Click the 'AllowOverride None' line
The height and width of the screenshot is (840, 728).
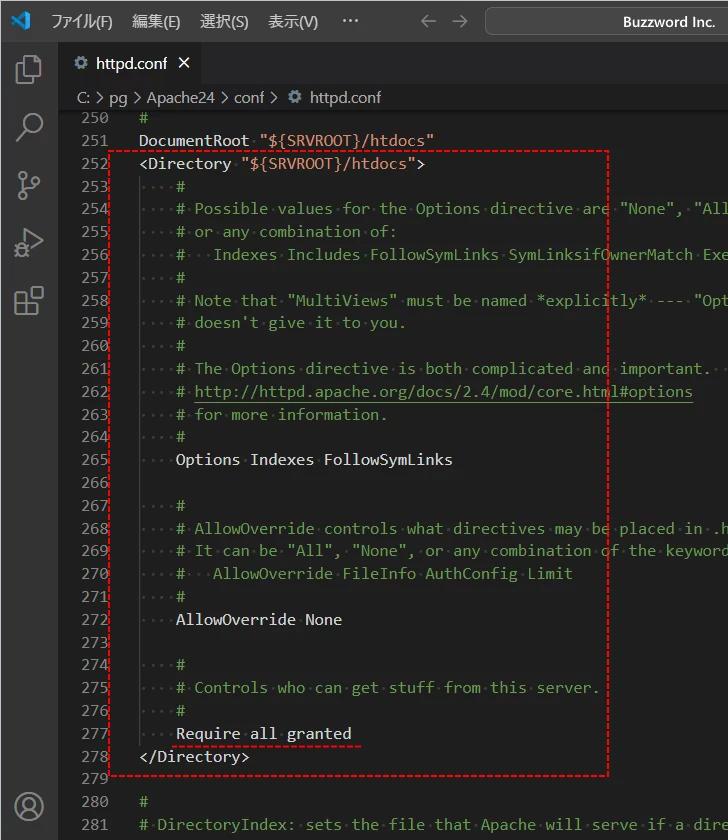(x=259, y=619)
